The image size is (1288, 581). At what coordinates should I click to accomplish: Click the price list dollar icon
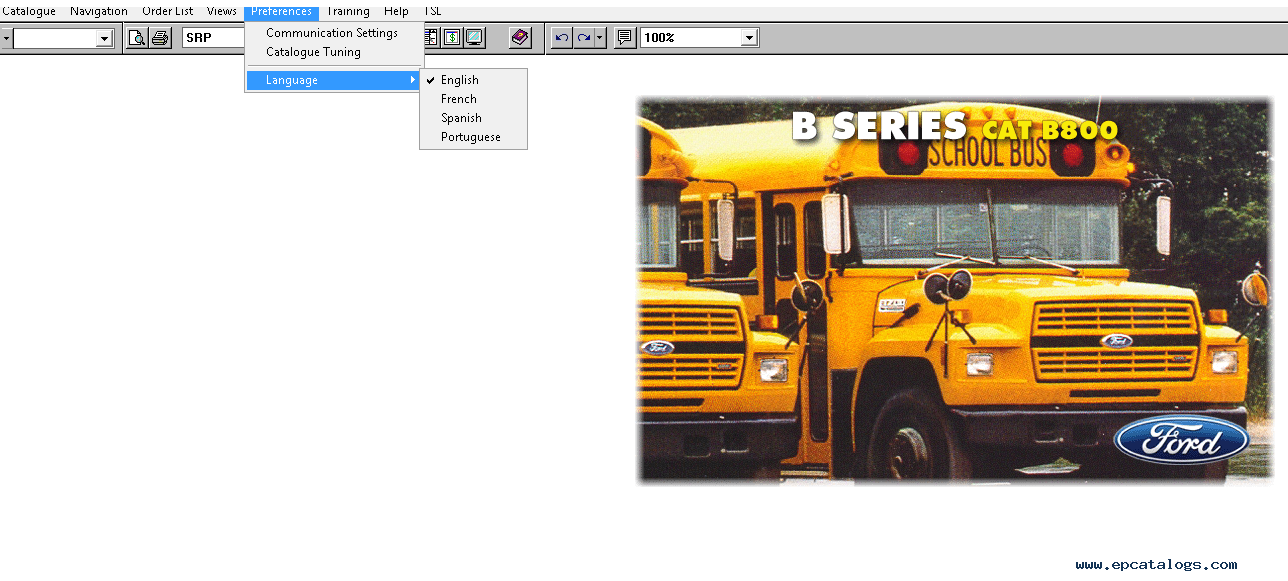pos(452,38)
